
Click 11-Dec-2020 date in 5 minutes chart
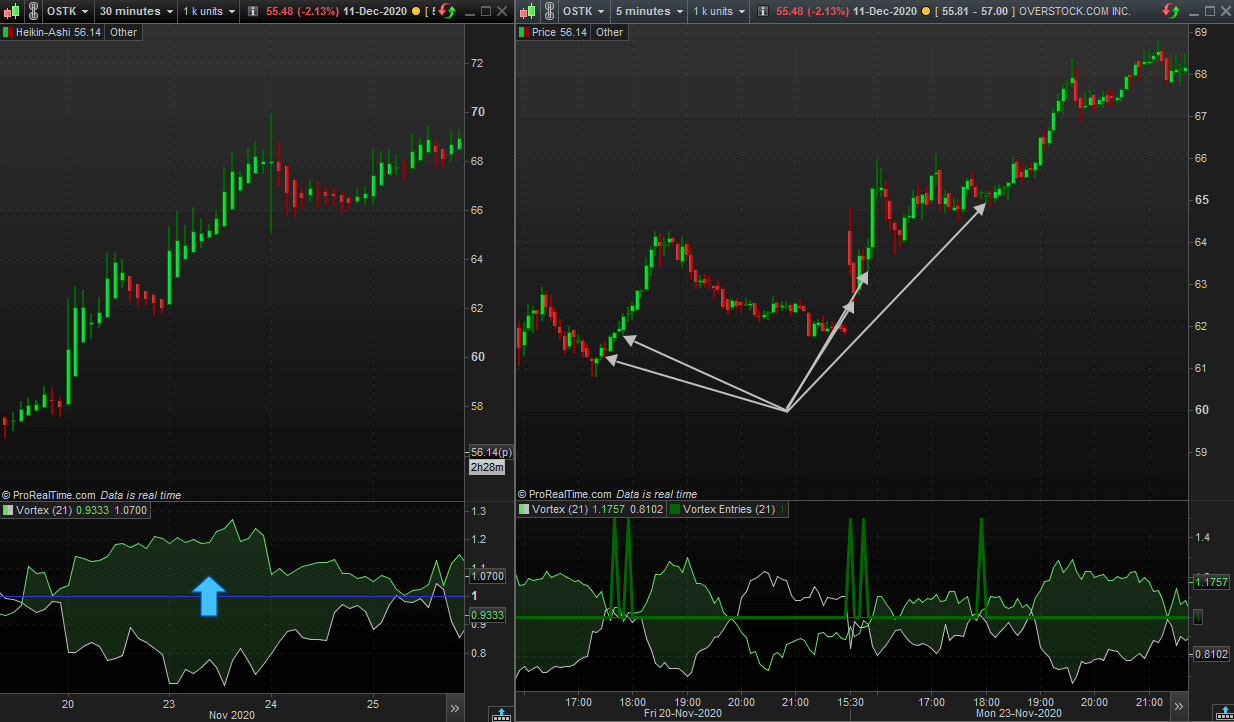coord(887,11)
